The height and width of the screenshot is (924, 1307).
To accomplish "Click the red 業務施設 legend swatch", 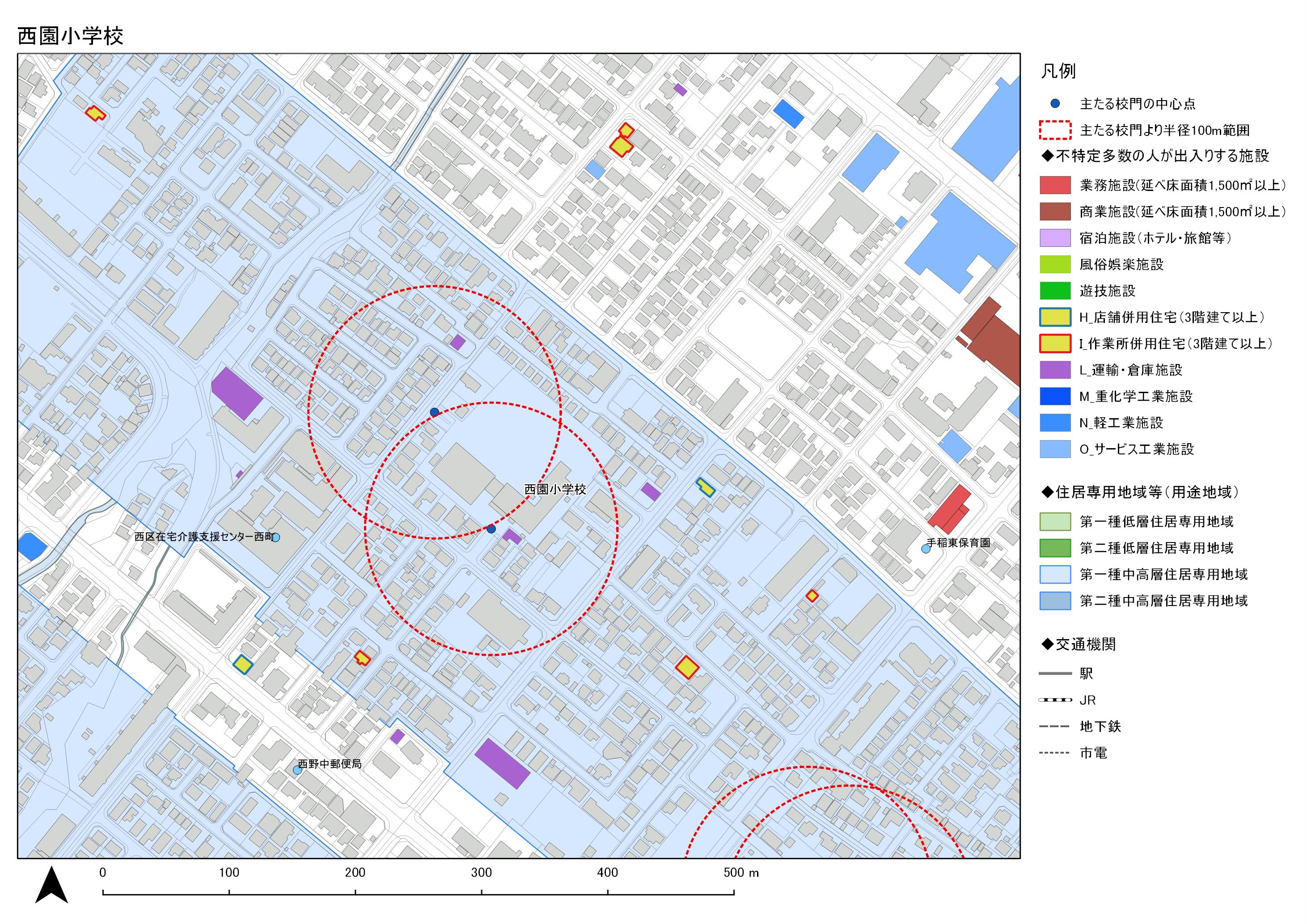I will pyautogui.click(x=1055, y=186).
